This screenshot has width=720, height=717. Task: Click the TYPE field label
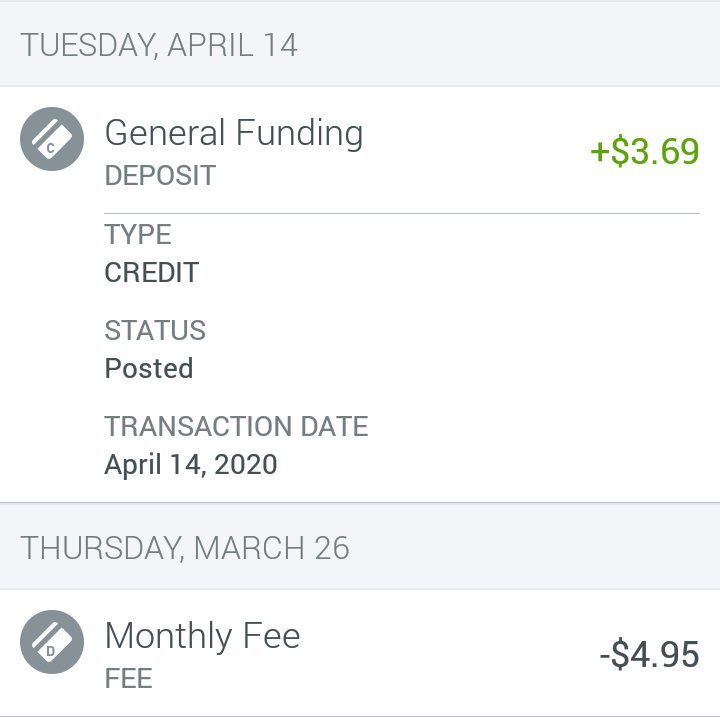(x=138, y=235)
